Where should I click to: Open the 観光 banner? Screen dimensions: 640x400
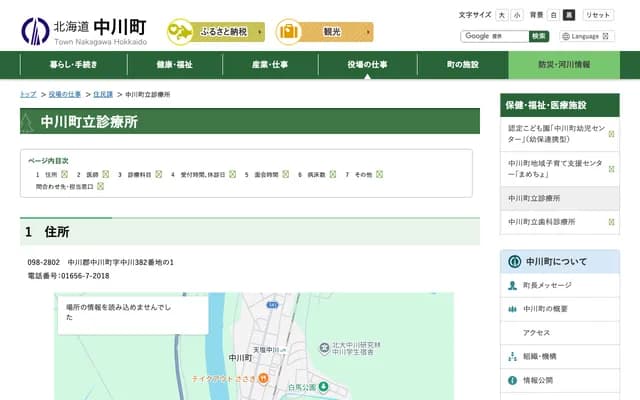click(324, 32)
